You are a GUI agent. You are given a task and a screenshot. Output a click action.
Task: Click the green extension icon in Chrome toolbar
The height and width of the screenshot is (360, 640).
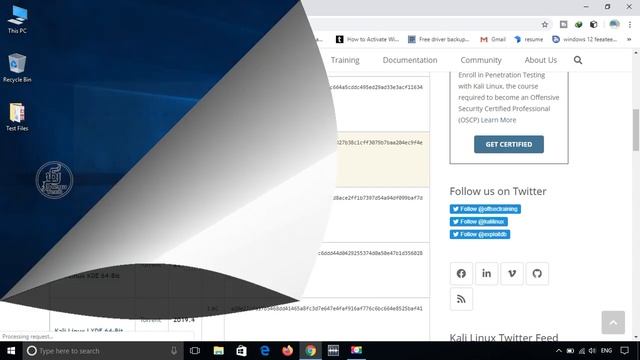pos(578,24)
